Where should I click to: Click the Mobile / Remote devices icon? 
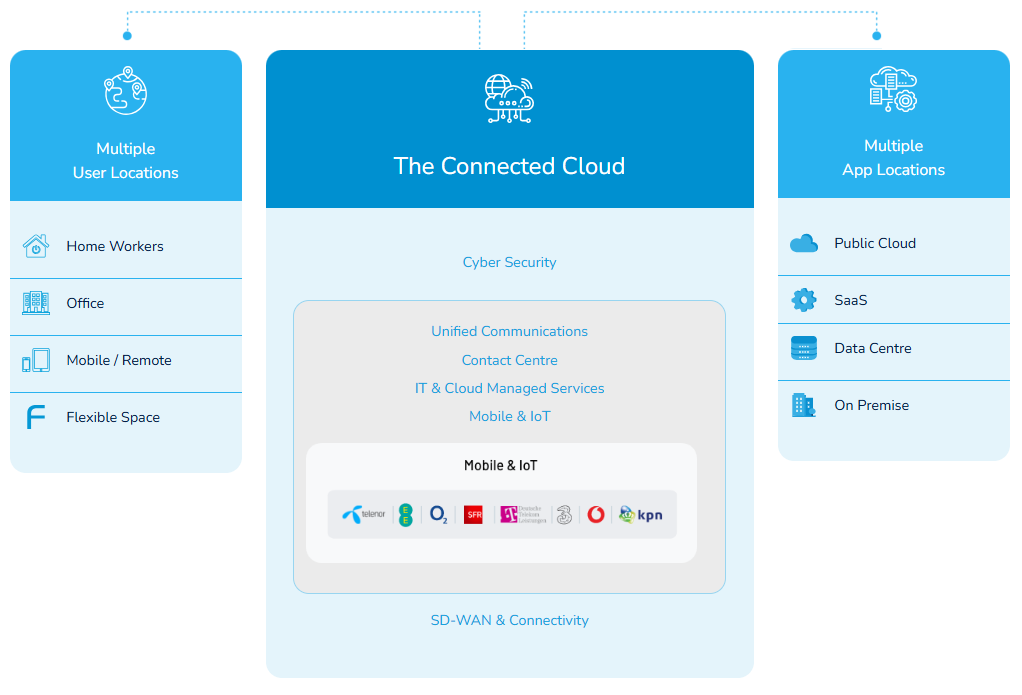pyautogui.click(x=36, y=361)
